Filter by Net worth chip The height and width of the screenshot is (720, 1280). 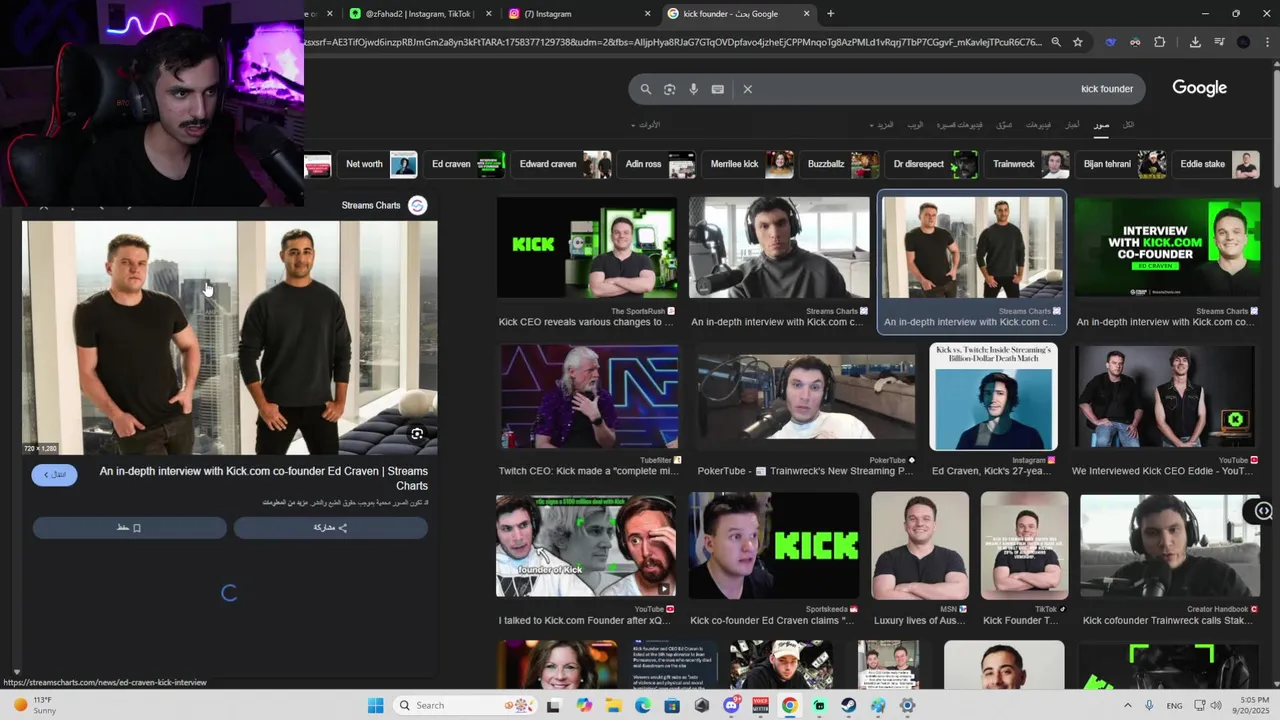(378, 164)
